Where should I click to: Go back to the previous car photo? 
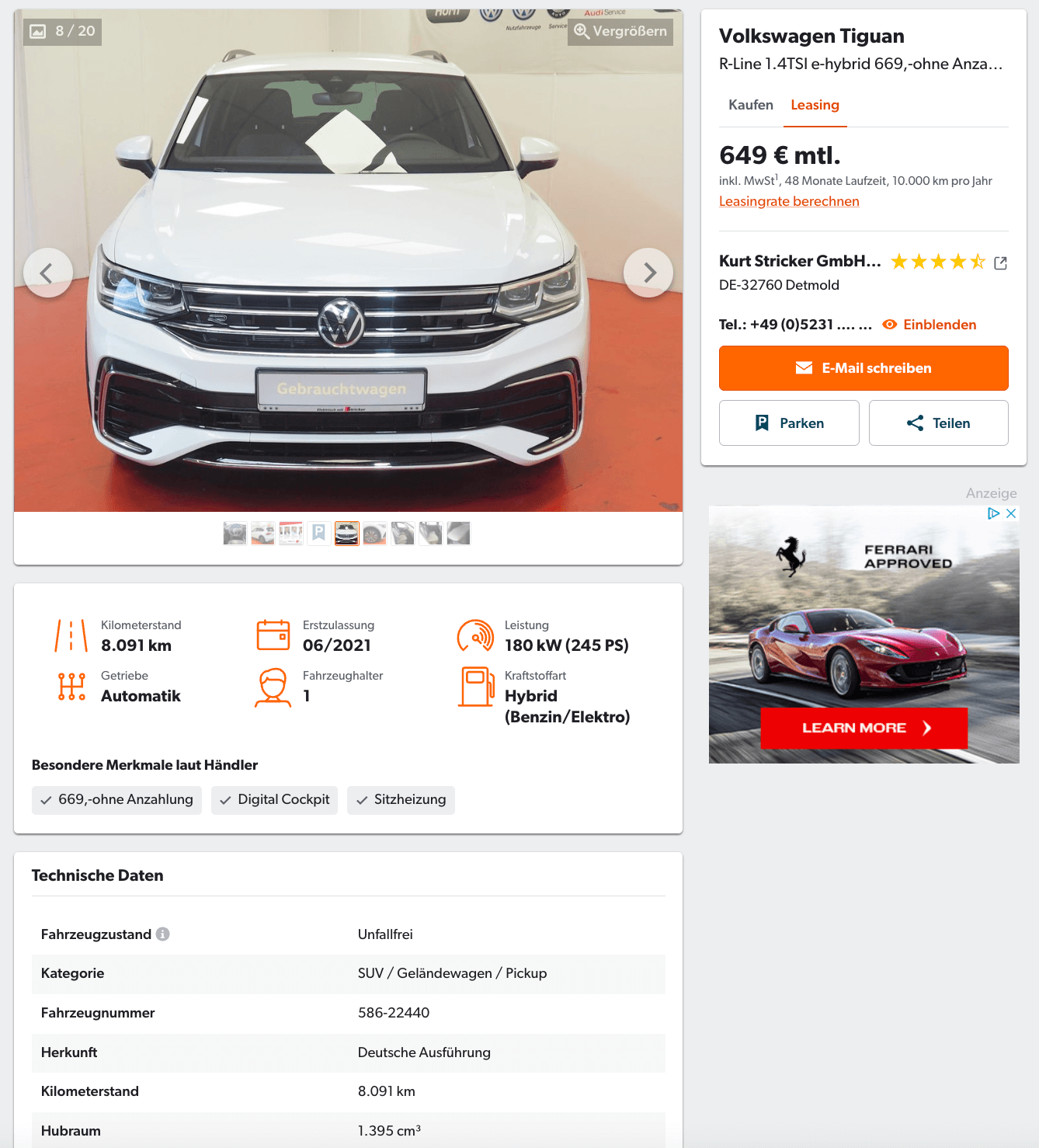[x=48, y=273]
